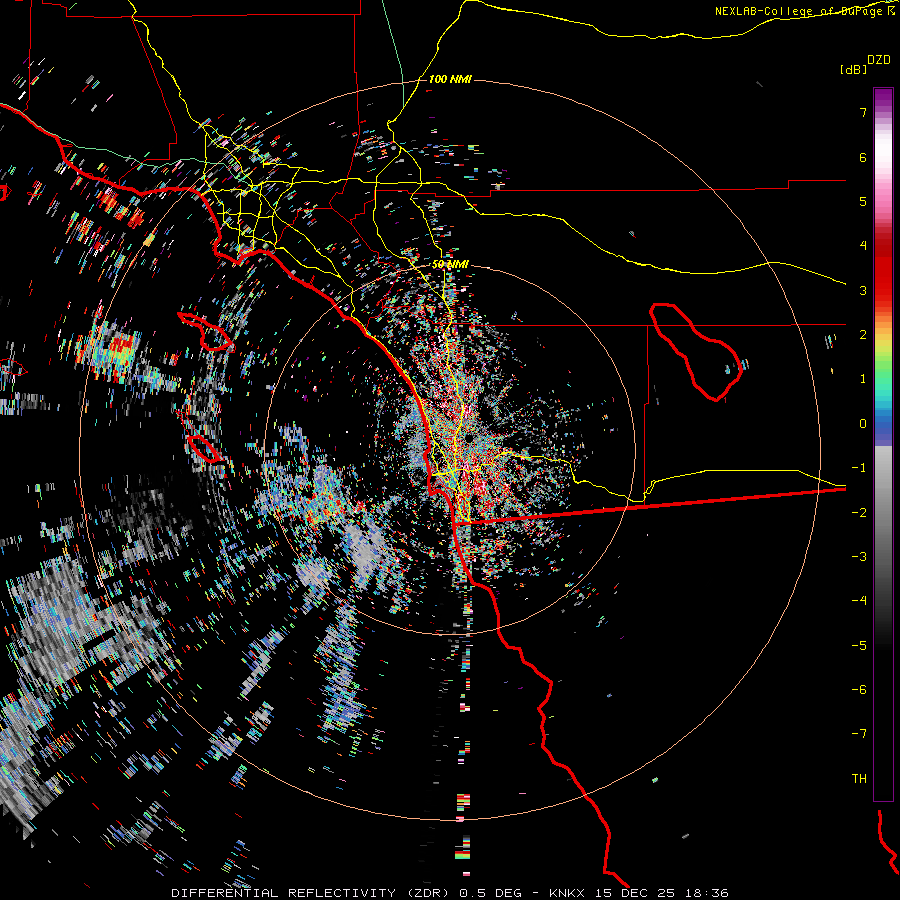Click the "3" tick label on the legend
The height and width of the screenshot is (900, 900).
(x=863, y=290)
